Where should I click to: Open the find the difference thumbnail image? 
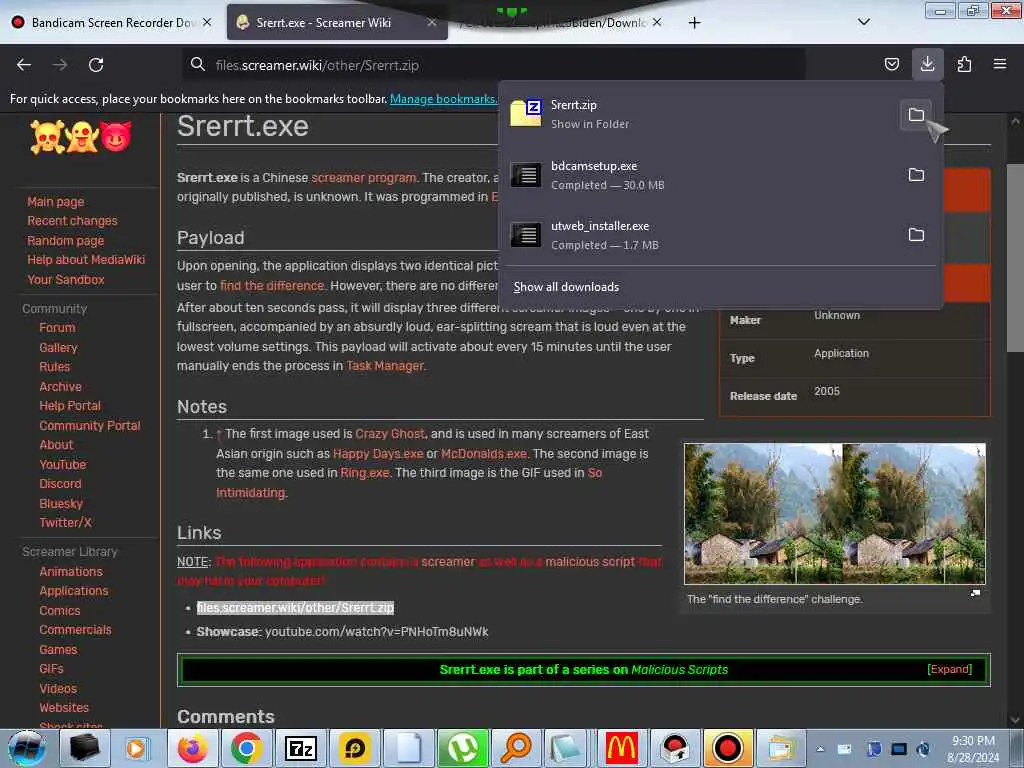coord(835,514)
